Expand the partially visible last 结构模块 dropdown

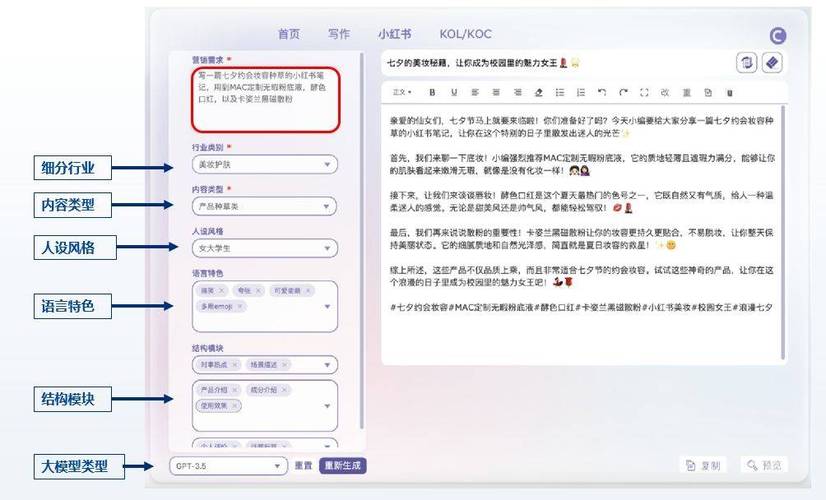[327, 446]
